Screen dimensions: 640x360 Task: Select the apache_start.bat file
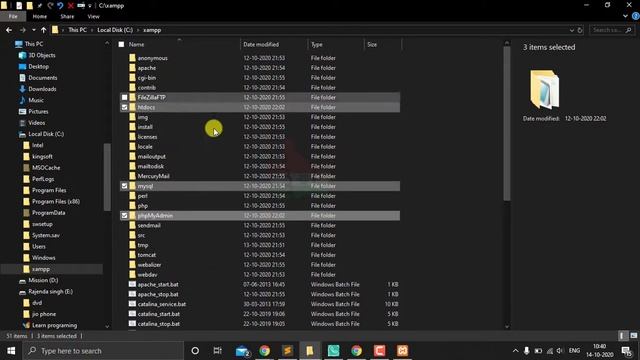click(158, 284)
